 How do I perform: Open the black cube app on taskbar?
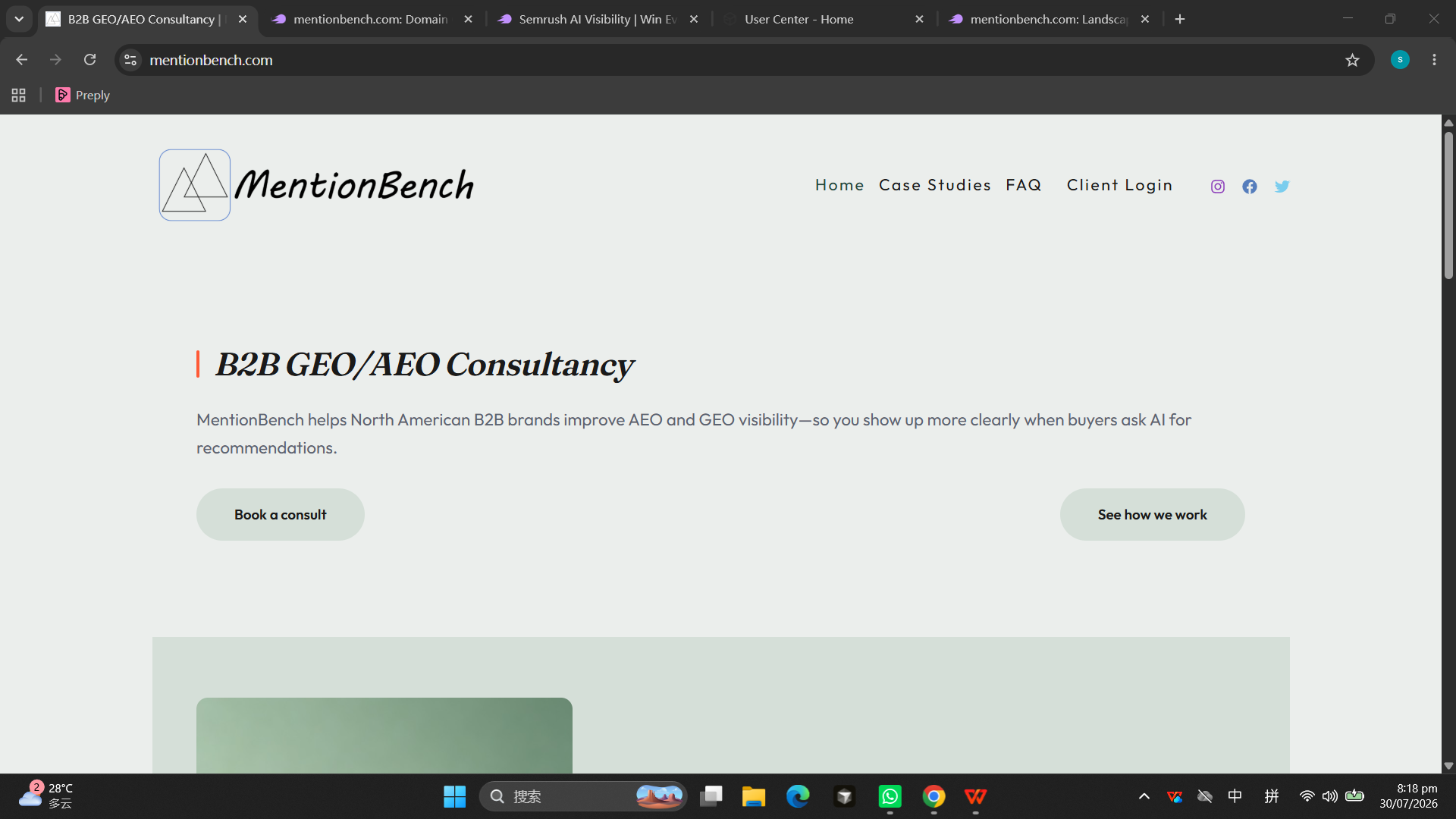[x=844, y=796]
